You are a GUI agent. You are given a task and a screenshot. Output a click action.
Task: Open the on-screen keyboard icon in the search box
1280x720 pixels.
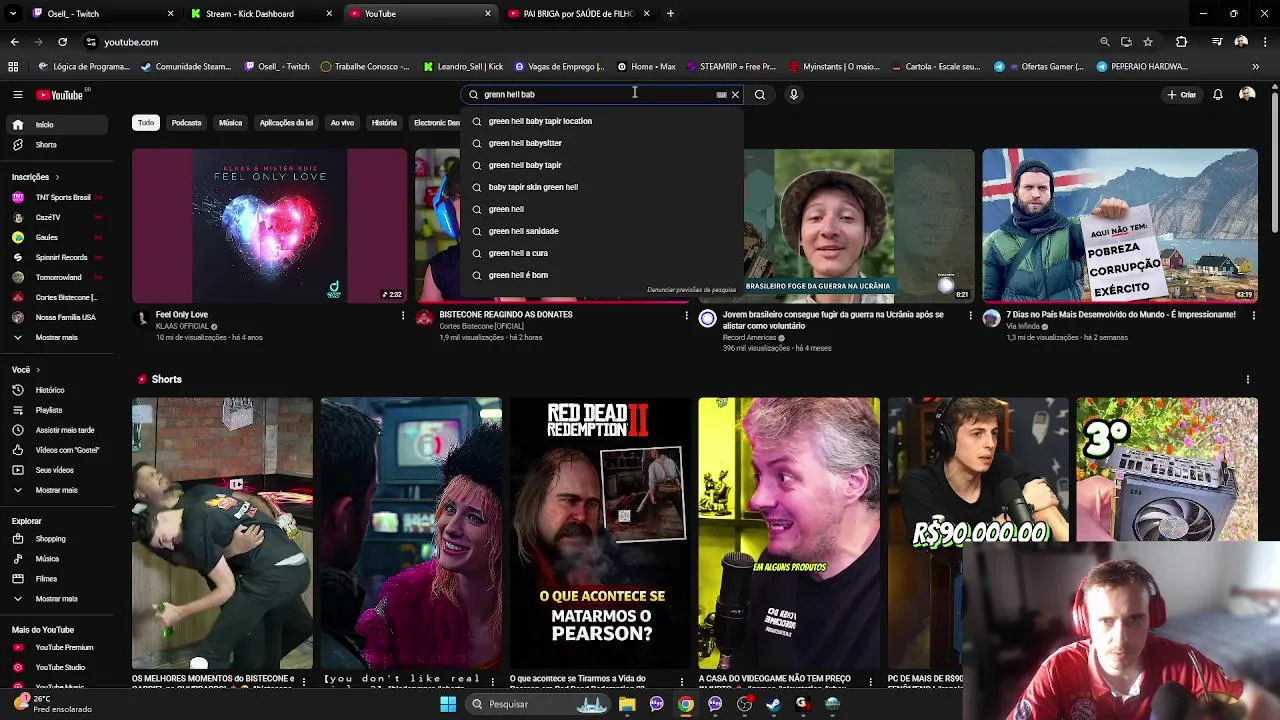coord(721,95)
